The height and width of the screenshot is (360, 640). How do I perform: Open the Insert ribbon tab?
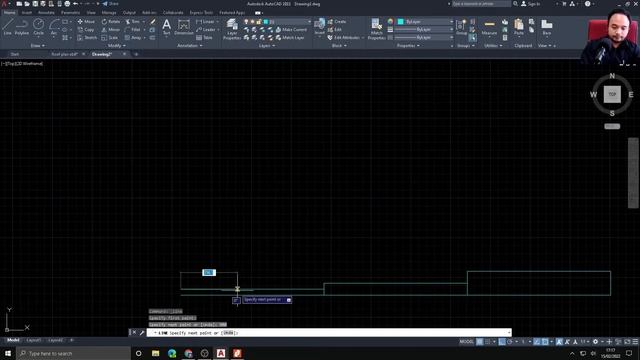tap(27, 13)
